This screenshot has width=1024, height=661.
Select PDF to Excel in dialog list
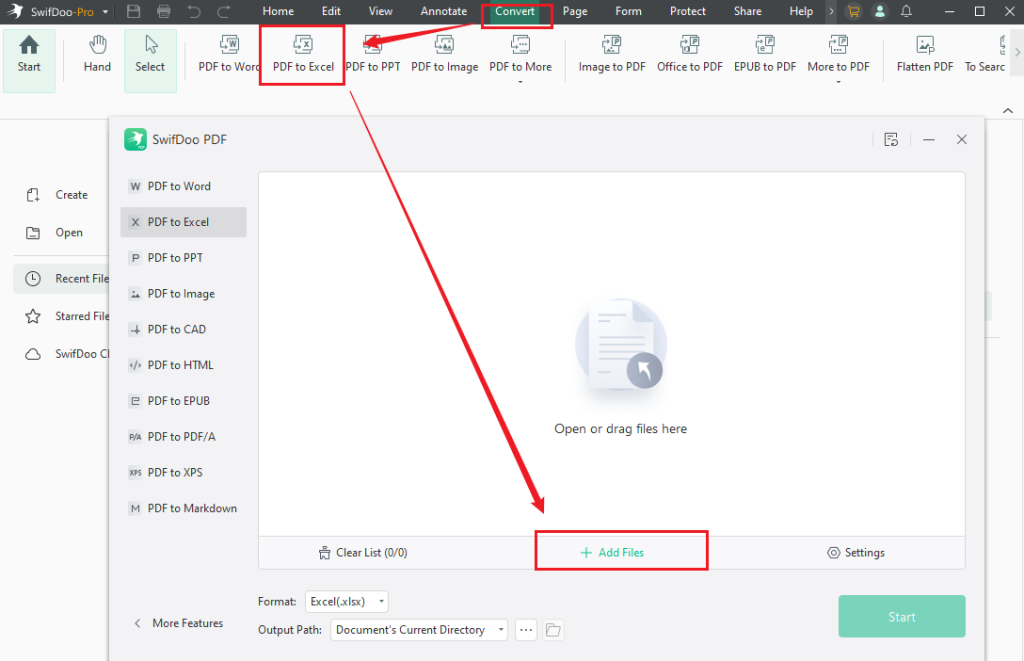pos(184,222)
